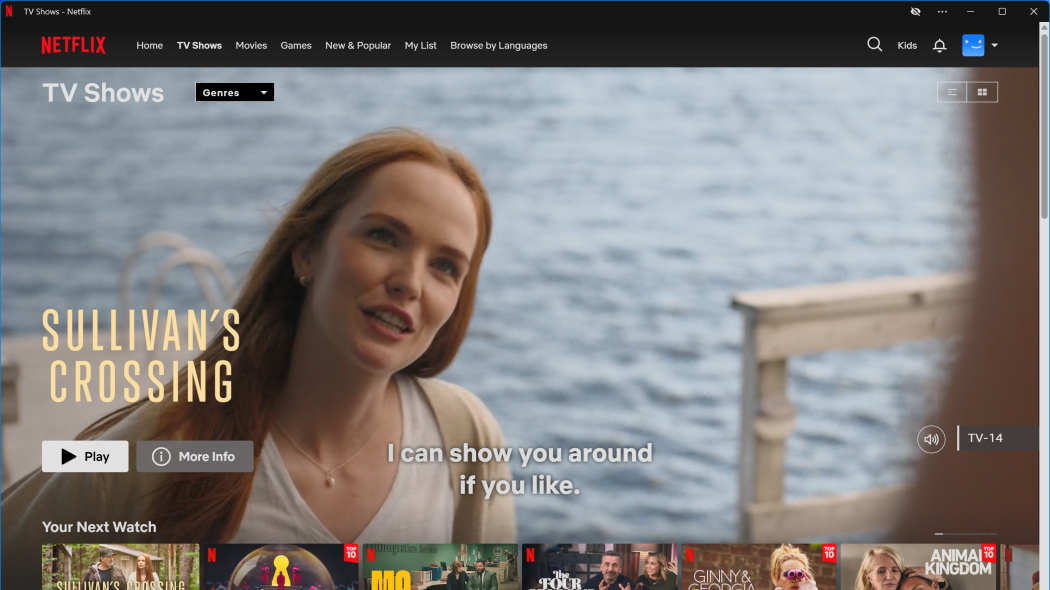This screenshot has width=1050, height=590.
Task: Click the blue profile avatar
Action: (x=973, y=45)
